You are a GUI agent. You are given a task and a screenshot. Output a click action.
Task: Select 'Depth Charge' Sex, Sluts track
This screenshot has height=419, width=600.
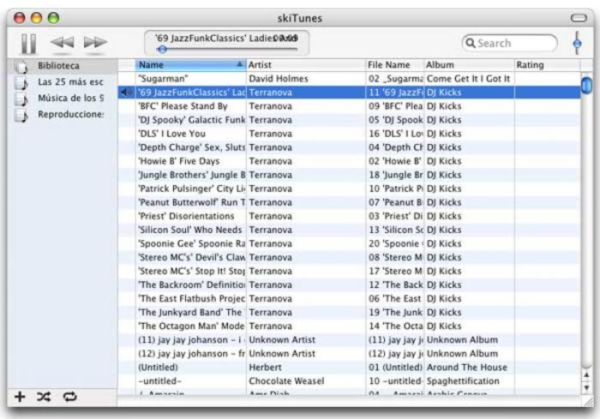coord(191,148)
